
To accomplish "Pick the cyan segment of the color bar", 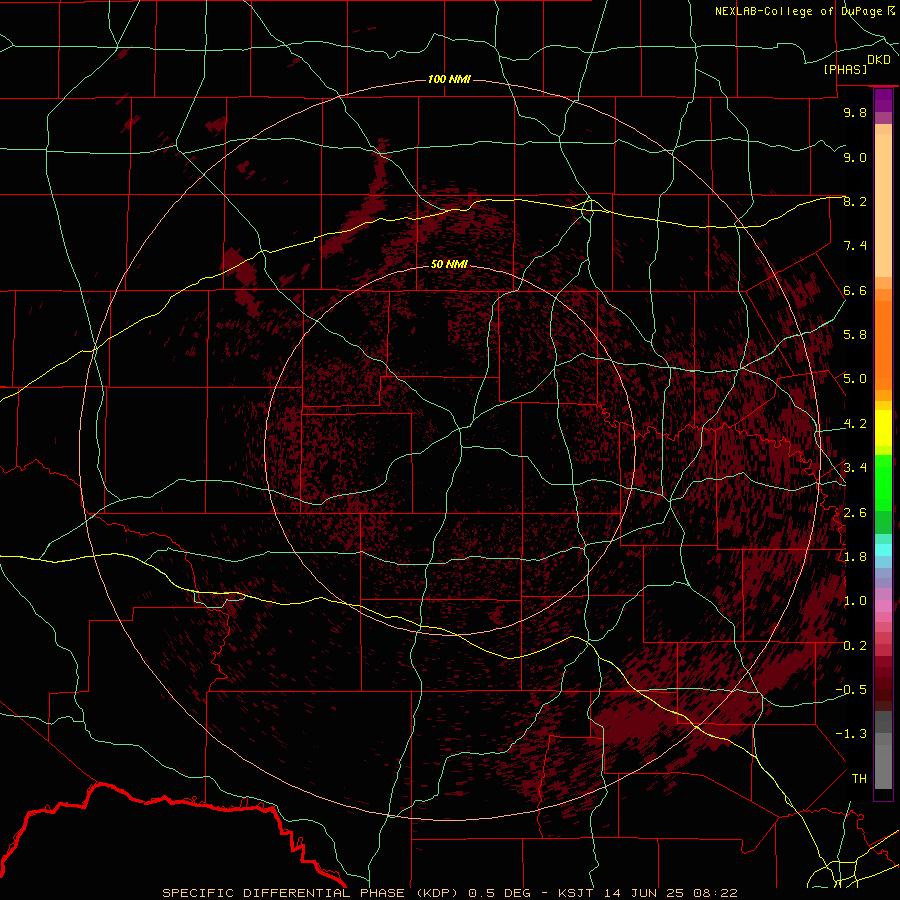I will click(x=883, y=550).
